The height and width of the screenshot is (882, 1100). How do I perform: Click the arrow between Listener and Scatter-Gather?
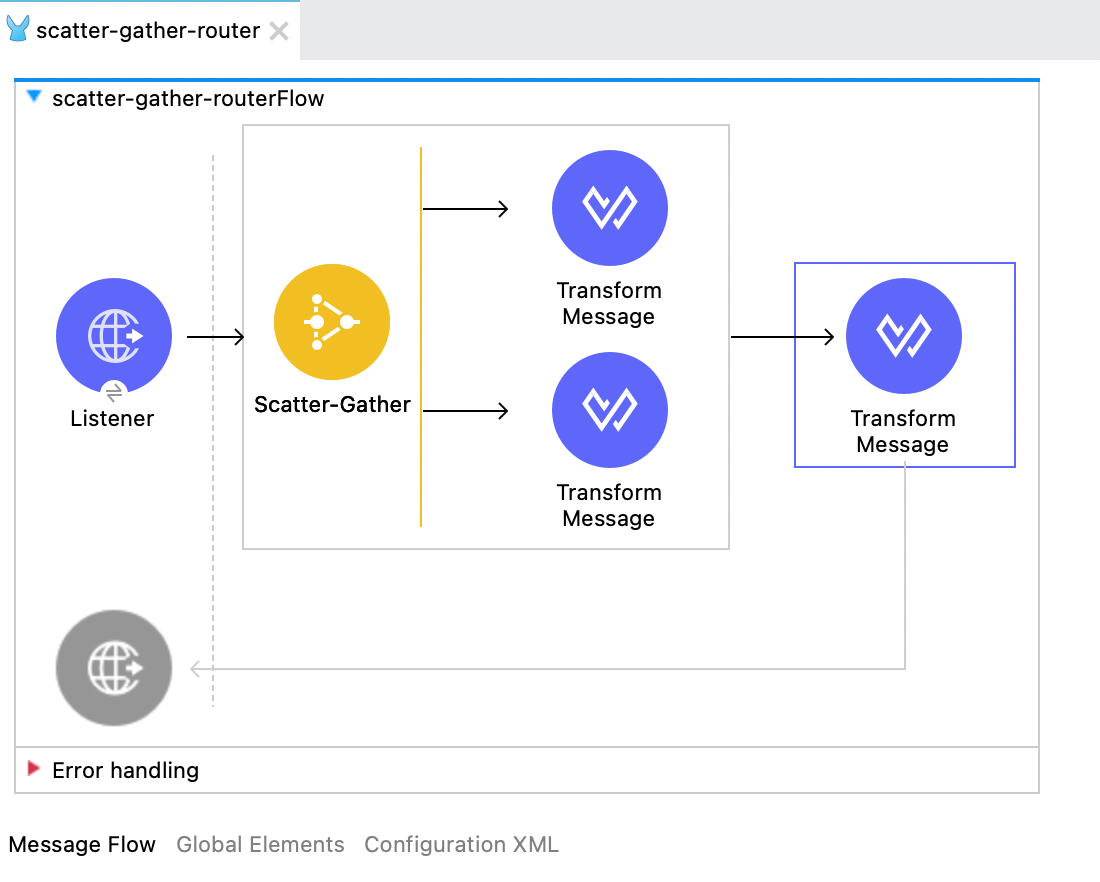click(x=215, y=337)
